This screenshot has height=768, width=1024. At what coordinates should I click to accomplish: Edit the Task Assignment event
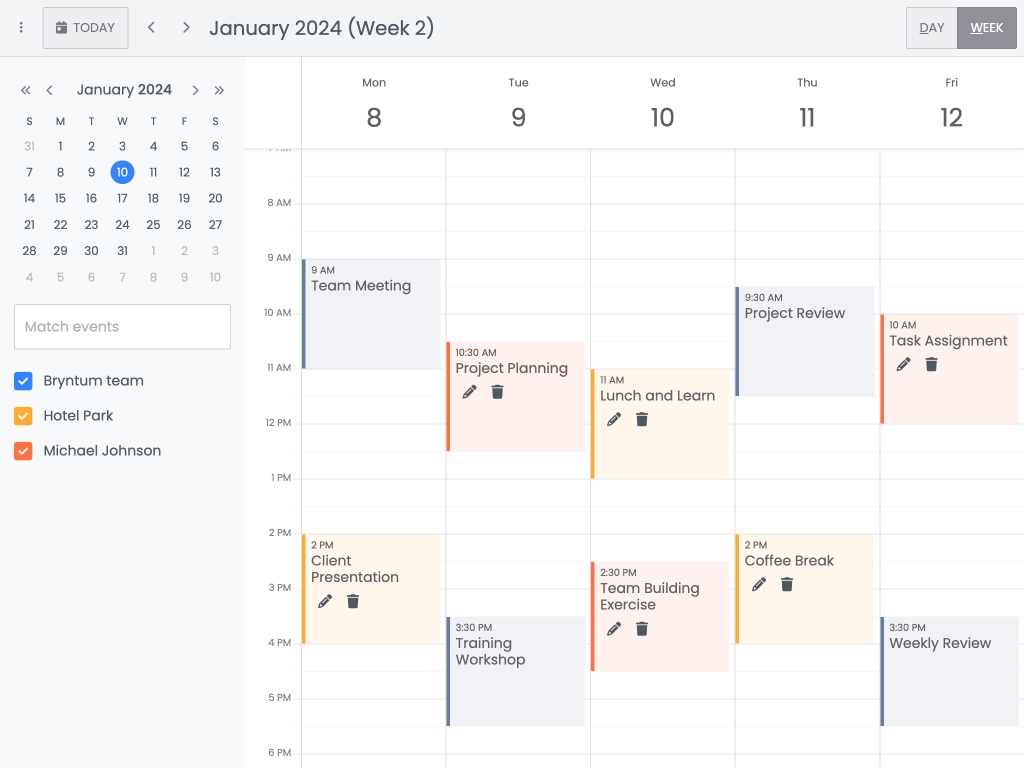pyautogui.click(x=903, y=364)
